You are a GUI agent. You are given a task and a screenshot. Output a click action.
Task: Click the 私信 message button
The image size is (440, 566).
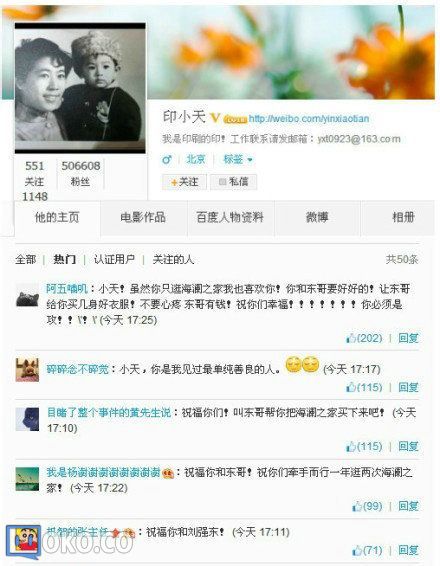pos(234,182)
